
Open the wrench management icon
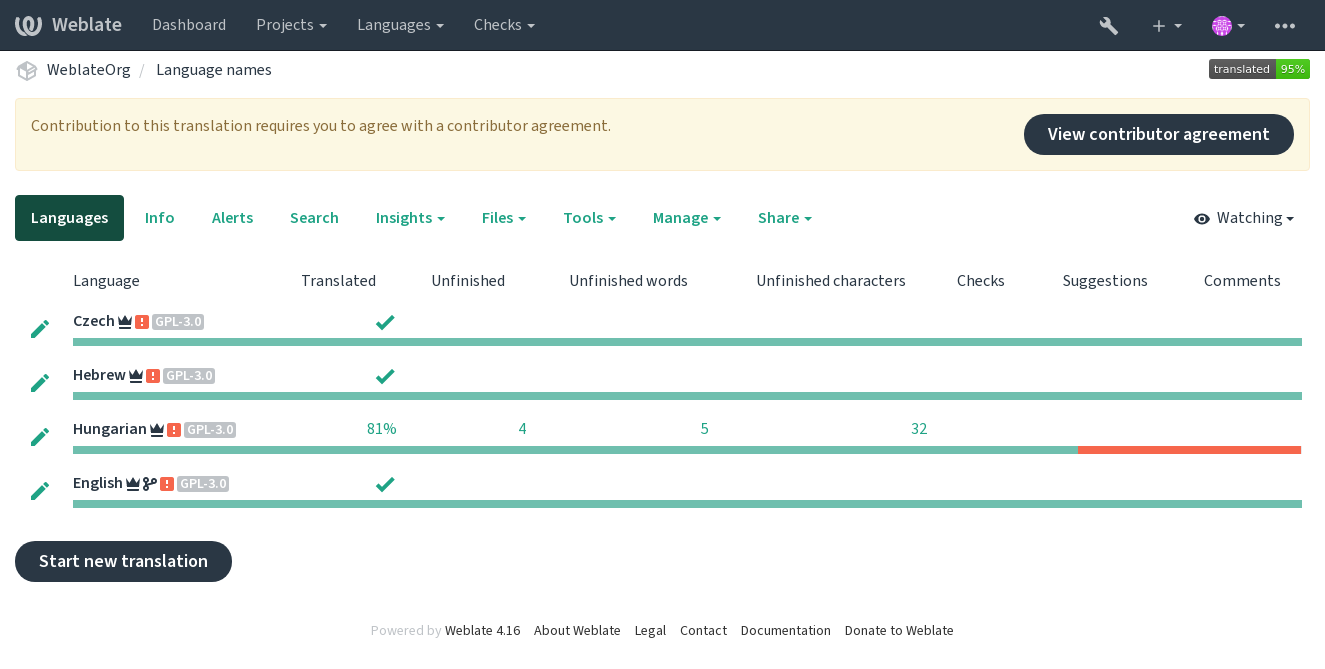point(1108,25)
